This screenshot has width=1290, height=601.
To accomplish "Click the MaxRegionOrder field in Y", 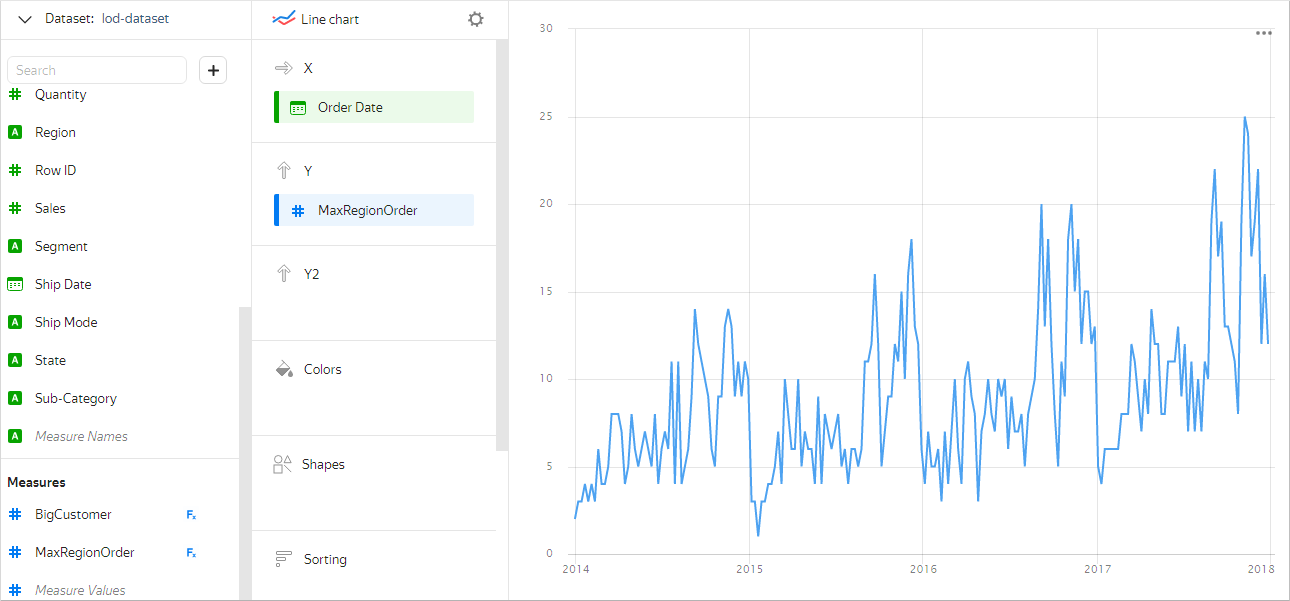I will tap(367, 210).
